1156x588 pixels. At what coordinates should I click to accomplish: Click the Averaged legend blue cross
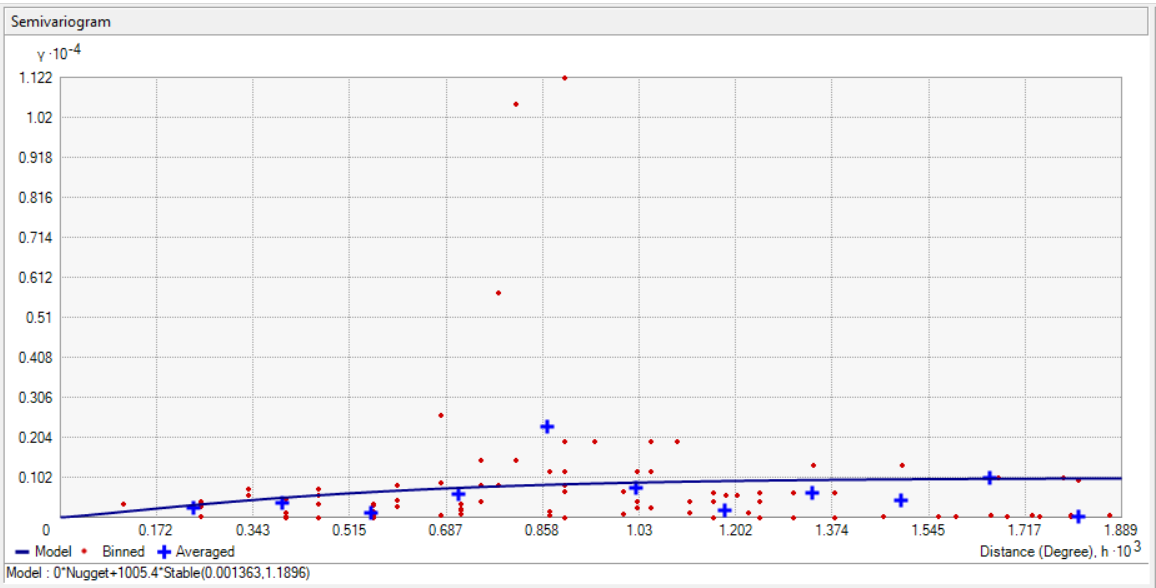(165, 552)
